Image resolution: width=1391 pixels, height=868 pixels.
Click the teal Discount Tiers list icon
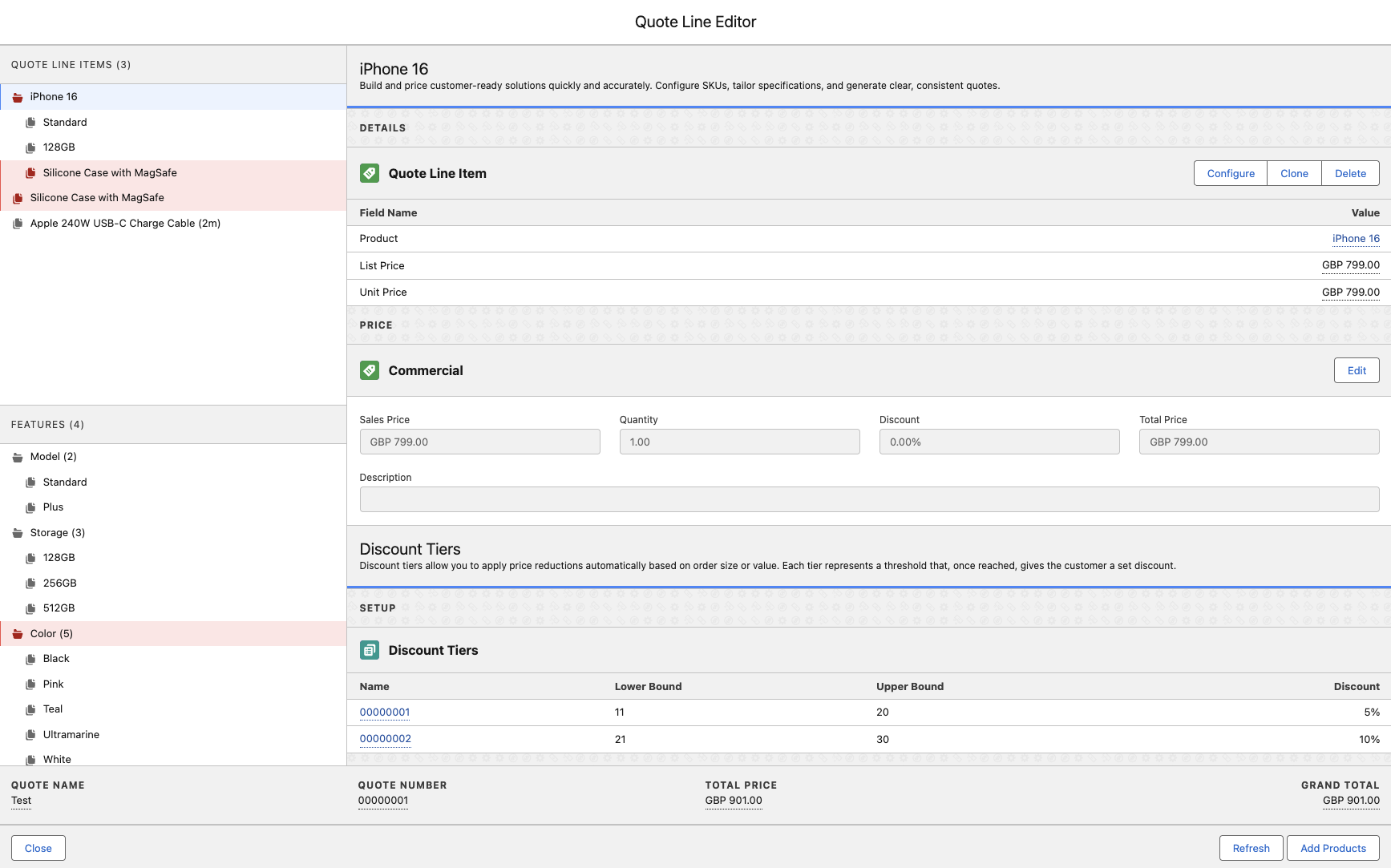click(x=369, y=650)
